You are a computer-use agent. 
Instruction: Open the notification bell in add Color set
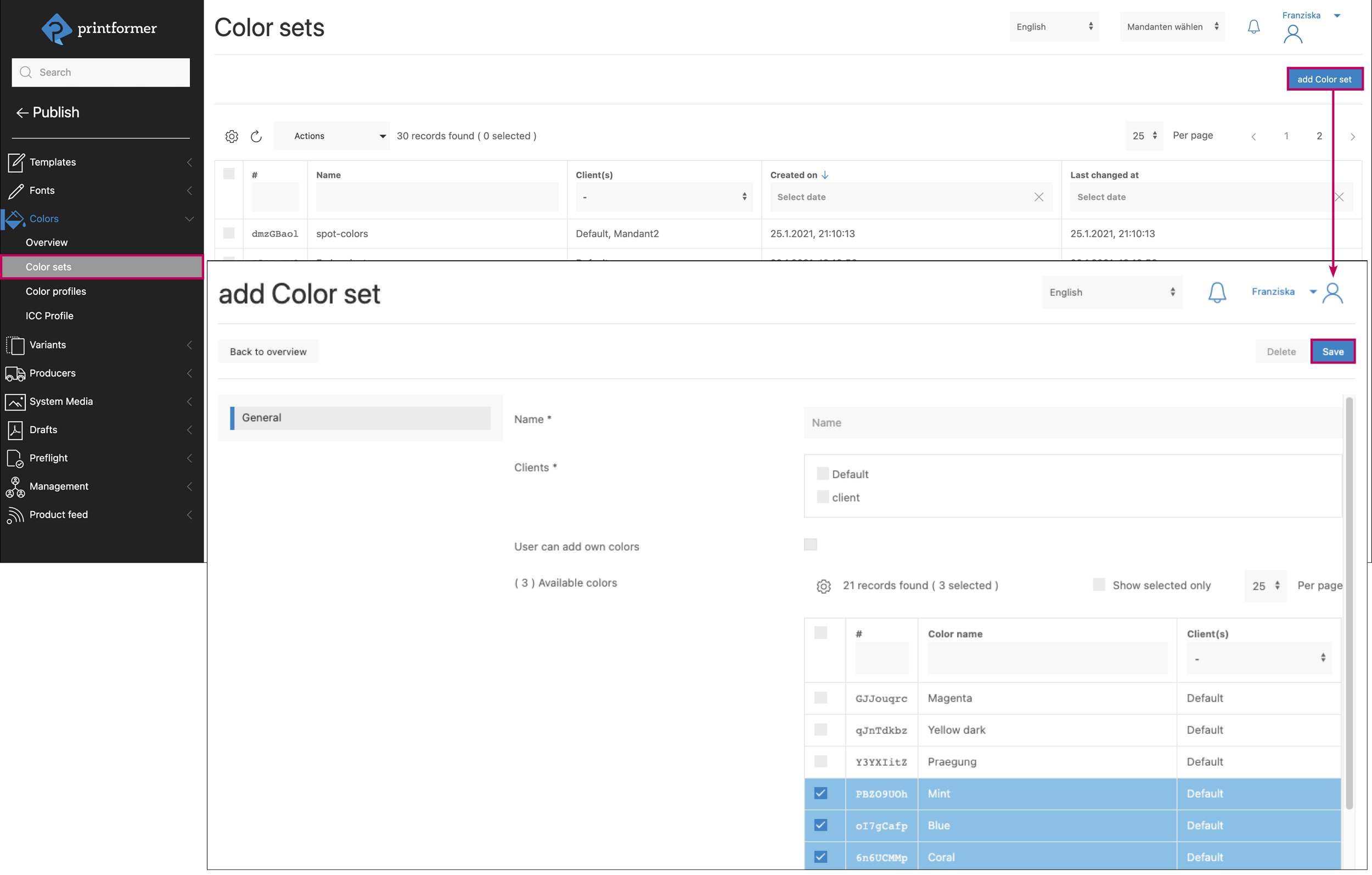[1217, 293]
